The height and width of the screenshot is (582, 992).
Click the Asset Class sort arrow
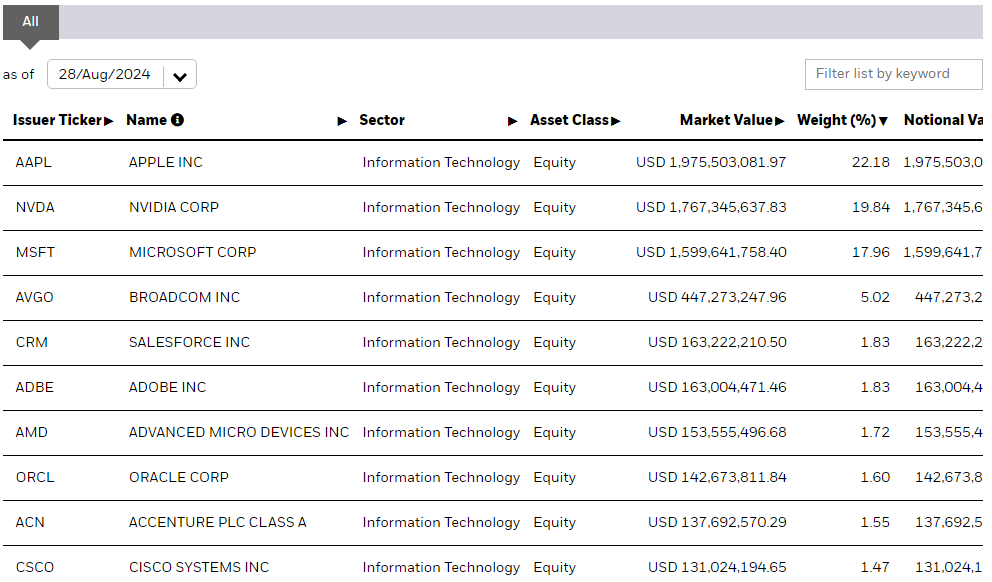point(616,121)
